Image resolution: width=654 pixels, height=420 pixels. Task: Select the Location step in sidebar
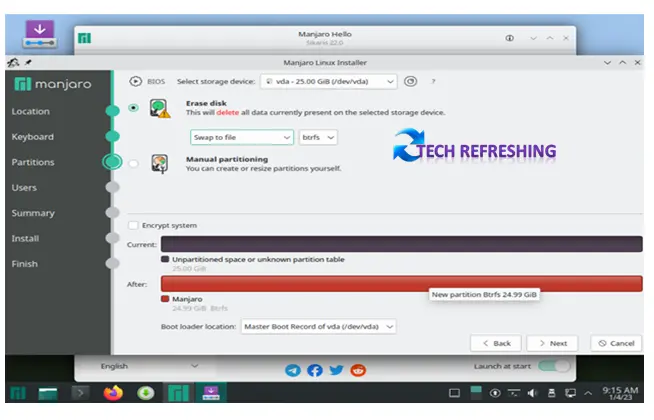(x=31, y=112)
